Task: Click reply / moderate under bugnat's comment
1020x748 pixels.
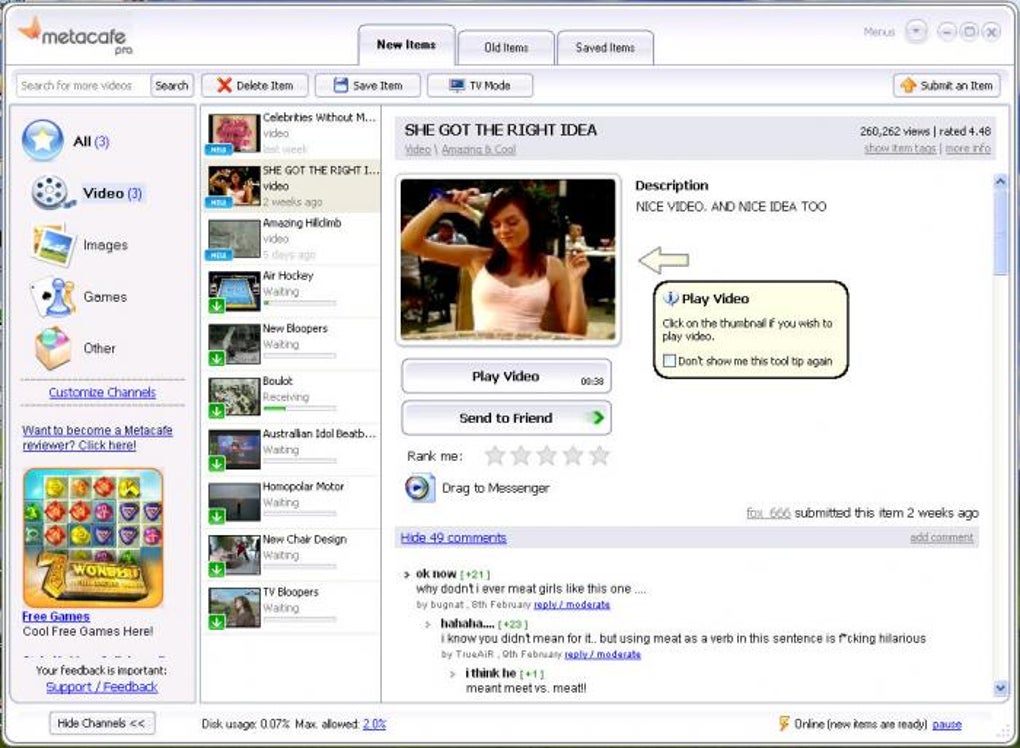Action: click(572, 605)
